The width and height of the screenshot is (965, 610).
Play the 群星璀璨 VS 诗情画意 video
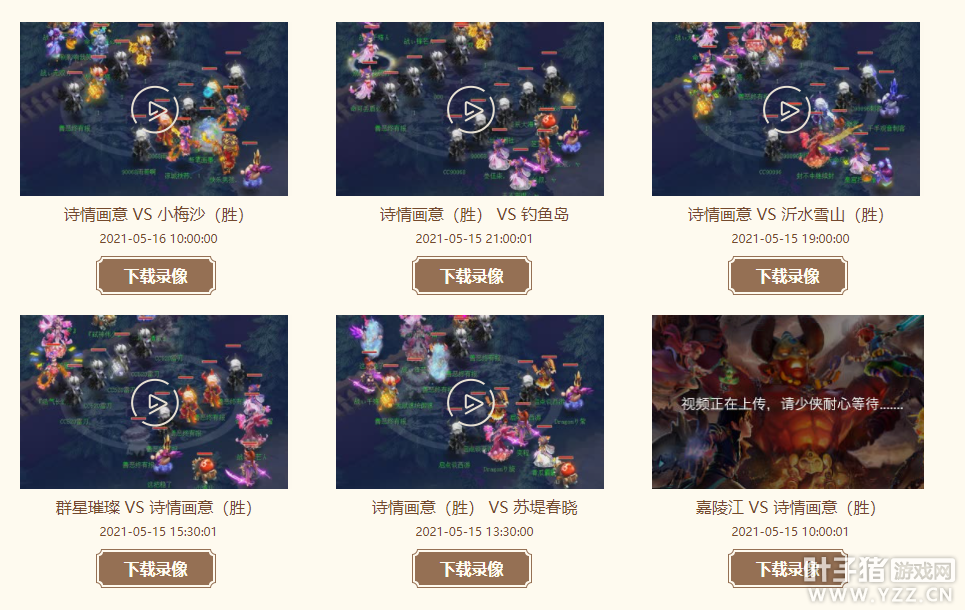(x=154, y=402)
